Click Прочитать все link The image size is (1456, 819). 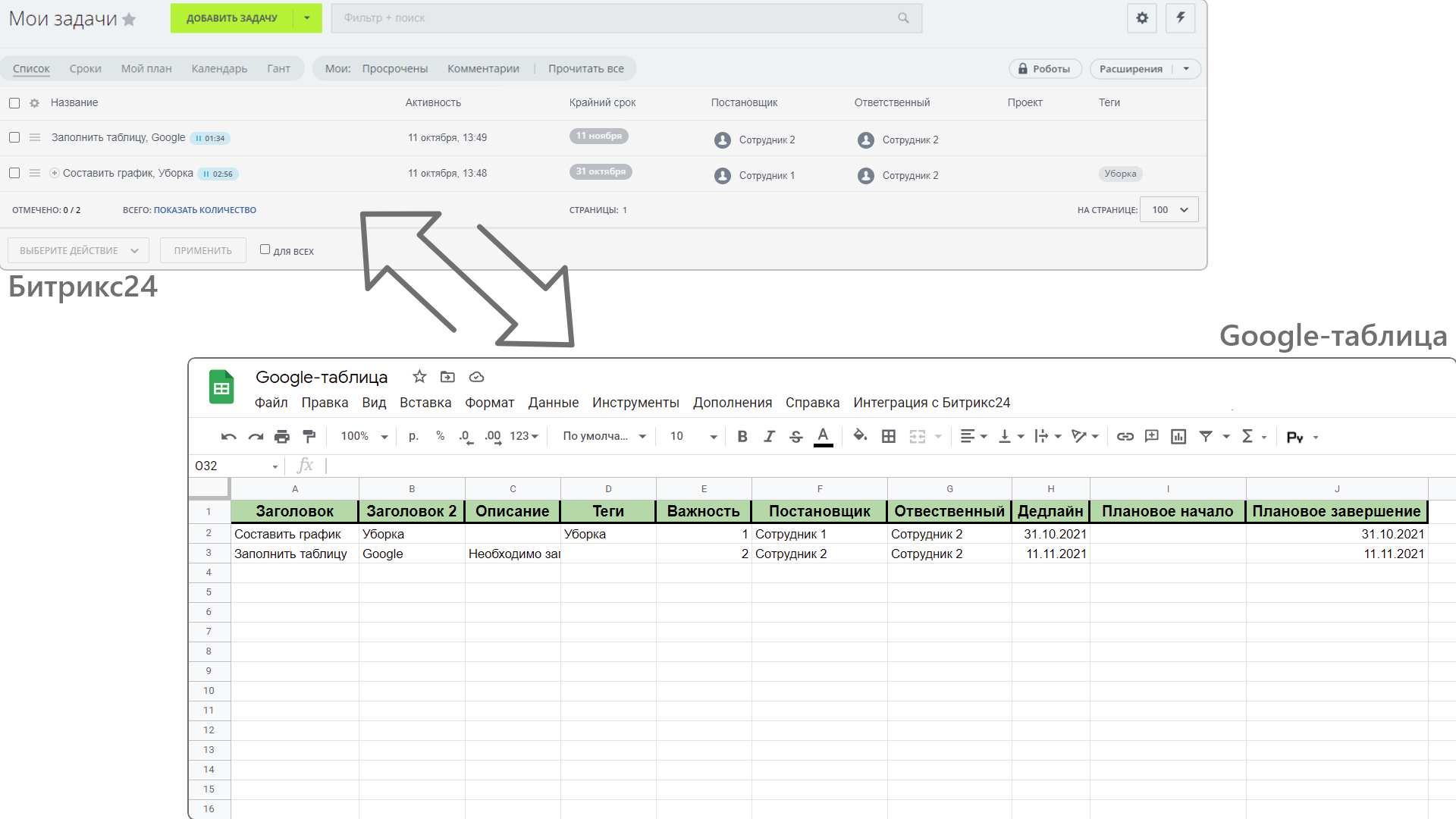(586, 69)
